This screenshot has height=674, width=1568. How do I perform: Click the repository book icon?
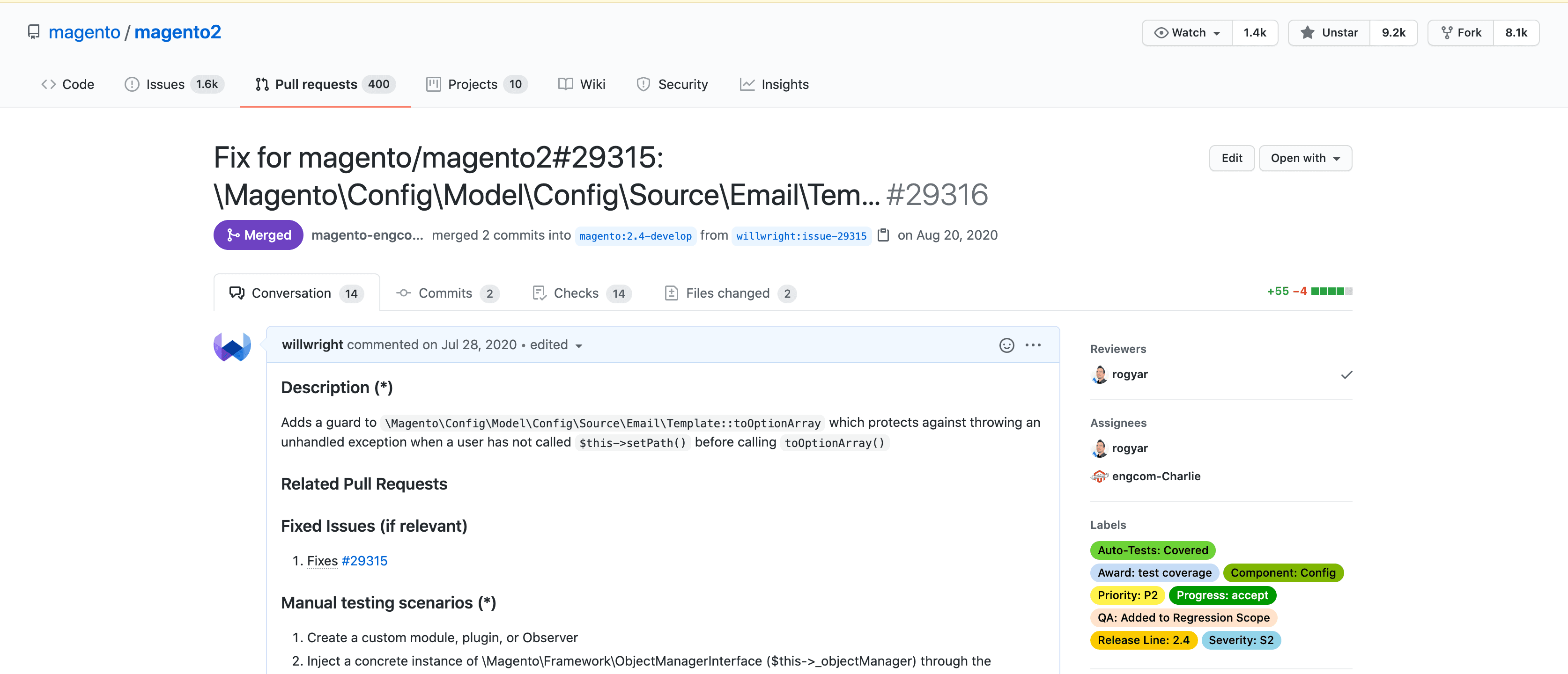(34, 32)
